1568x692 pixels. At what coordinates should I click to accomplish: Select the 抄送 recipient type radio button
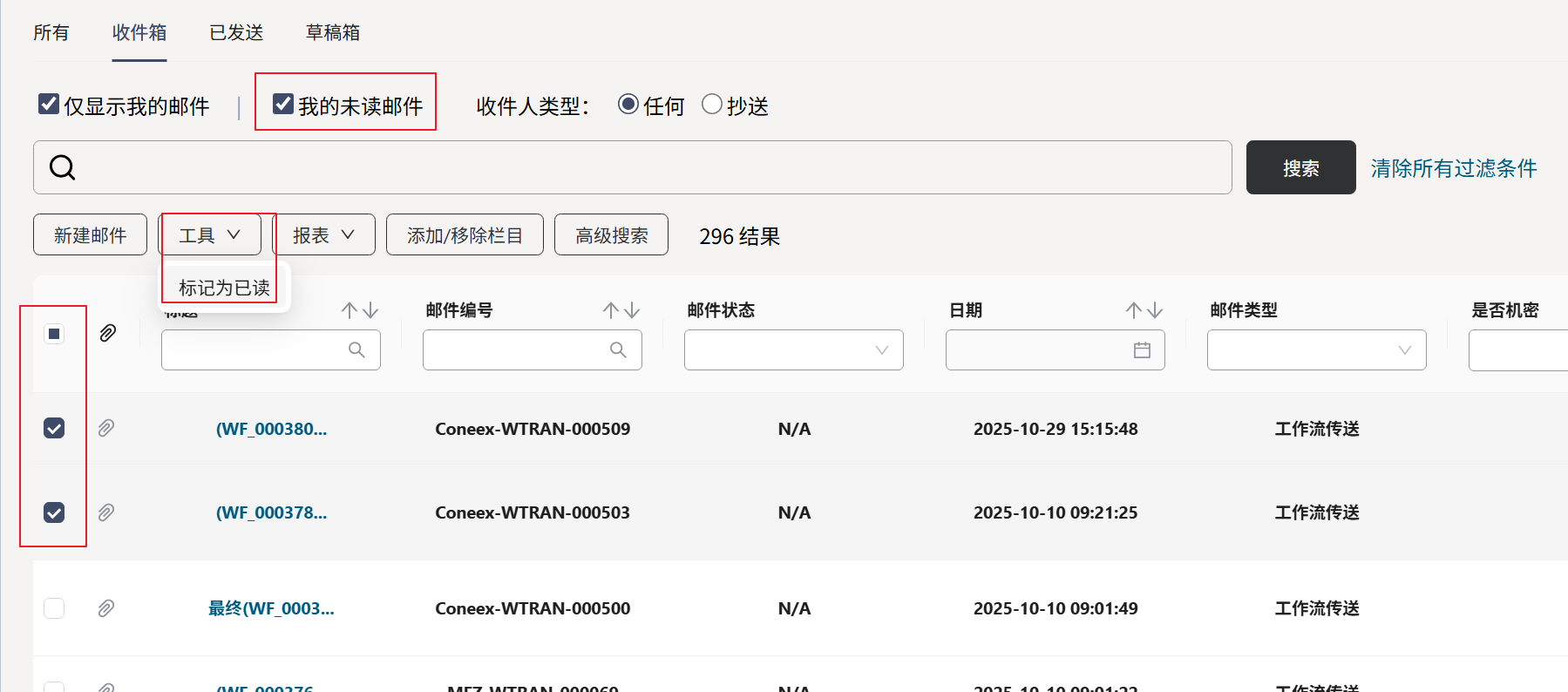click(x=712, y=105)
